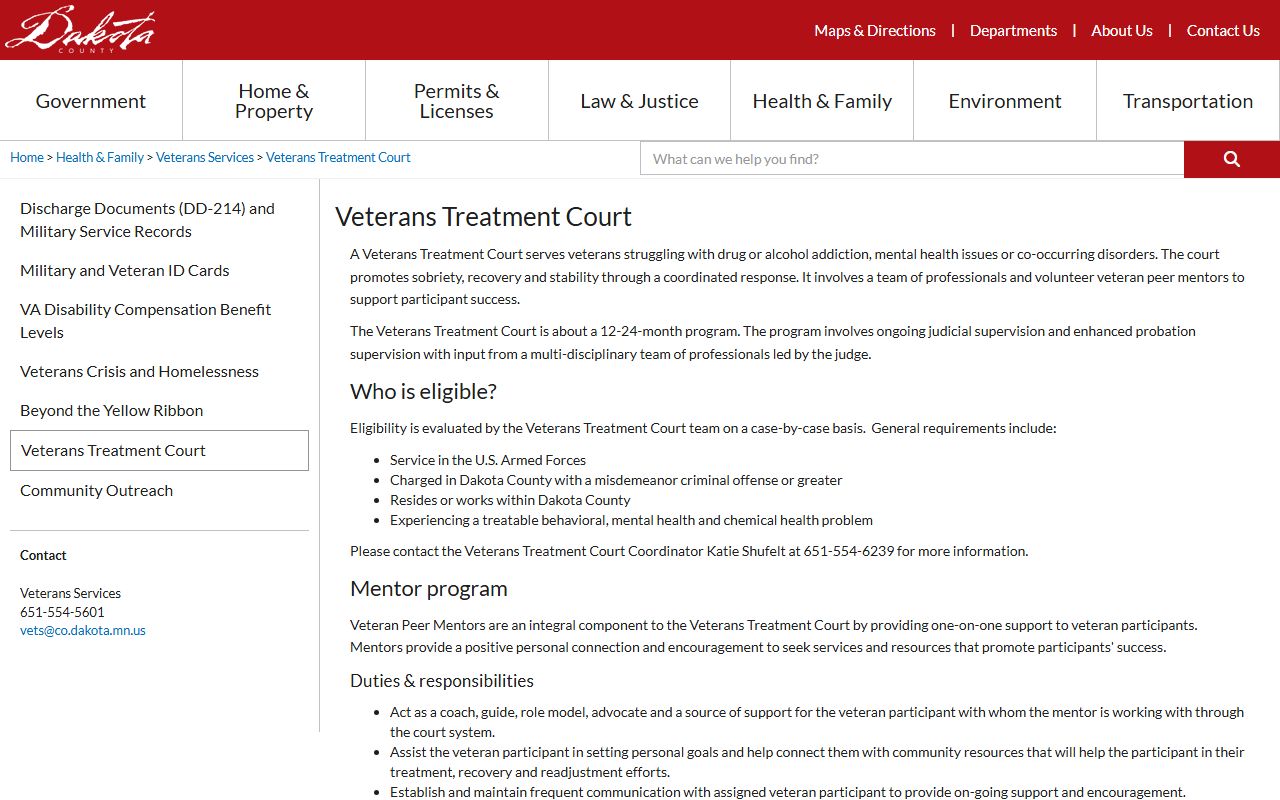Open the Health & Family menu
This screenshot has height=800, width=1280.
coord(822,100)
